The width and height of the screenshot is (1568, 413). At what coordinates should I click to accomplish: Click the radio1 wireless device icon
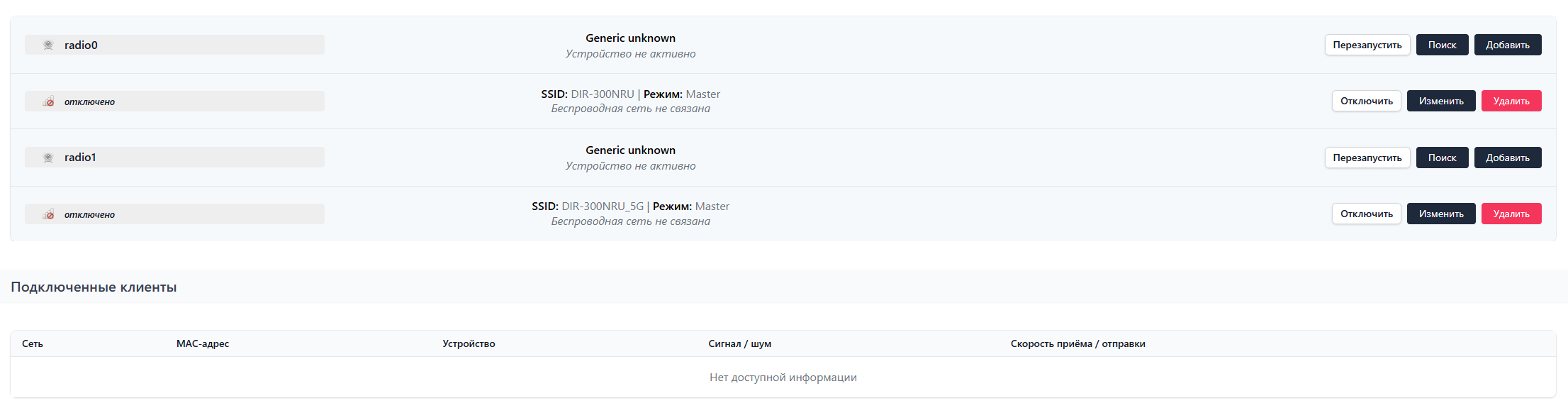(x=48, y=158)
